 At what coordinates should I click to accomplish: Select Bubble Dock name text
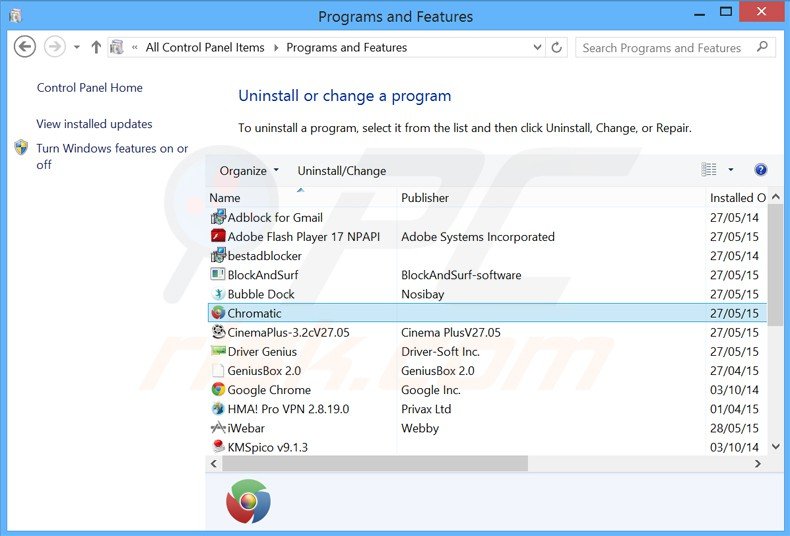[x=261, y=294]
